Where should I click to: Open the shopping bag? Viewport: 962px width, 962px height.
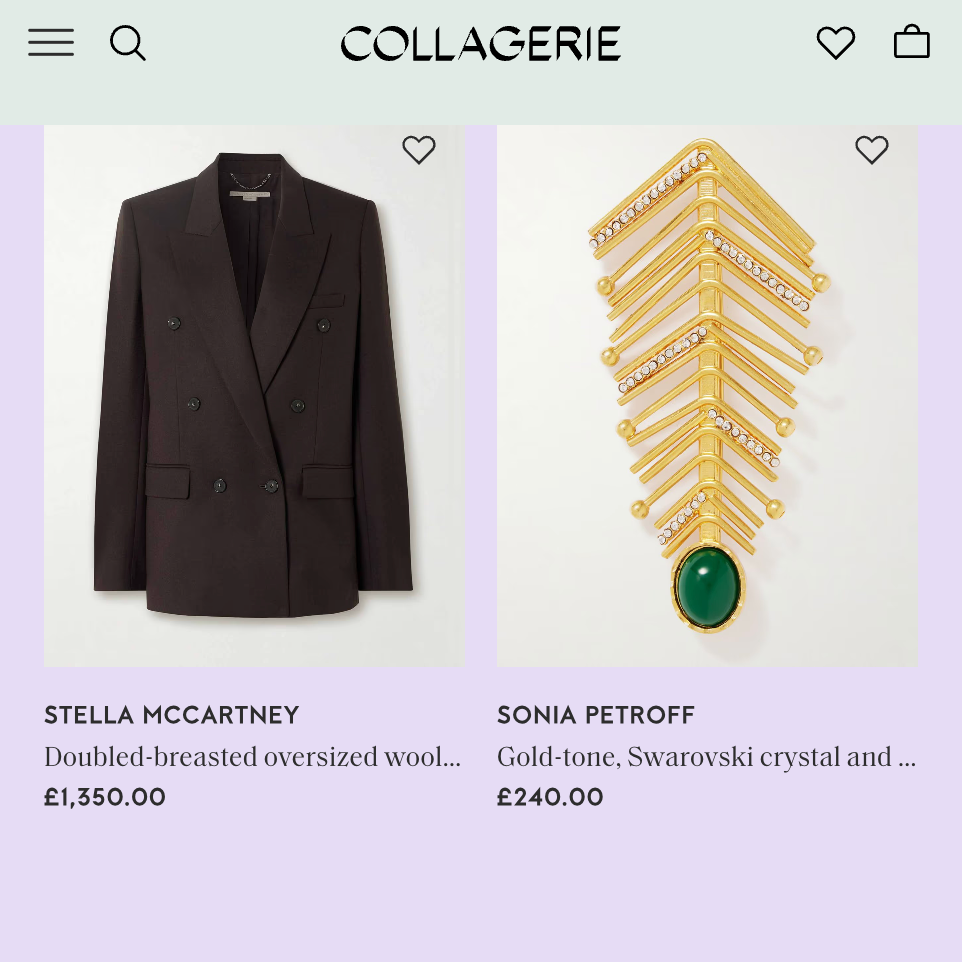911,43
